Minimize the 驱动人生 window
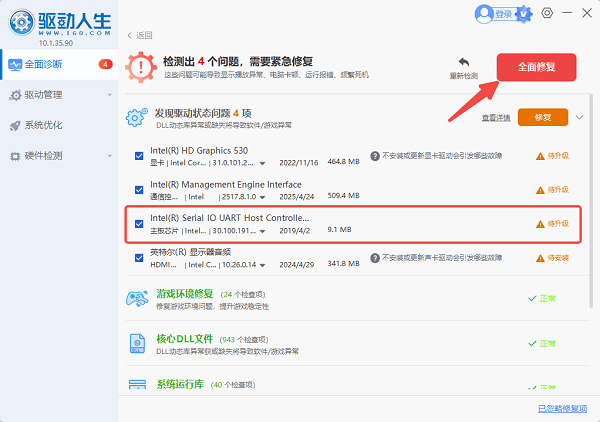Image resolution: width=600 pixels, height=422 pixels. (567, 13)
